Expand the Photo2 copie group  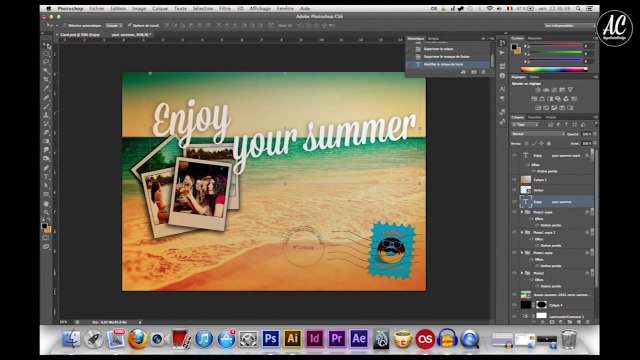(x=522, y=212)
